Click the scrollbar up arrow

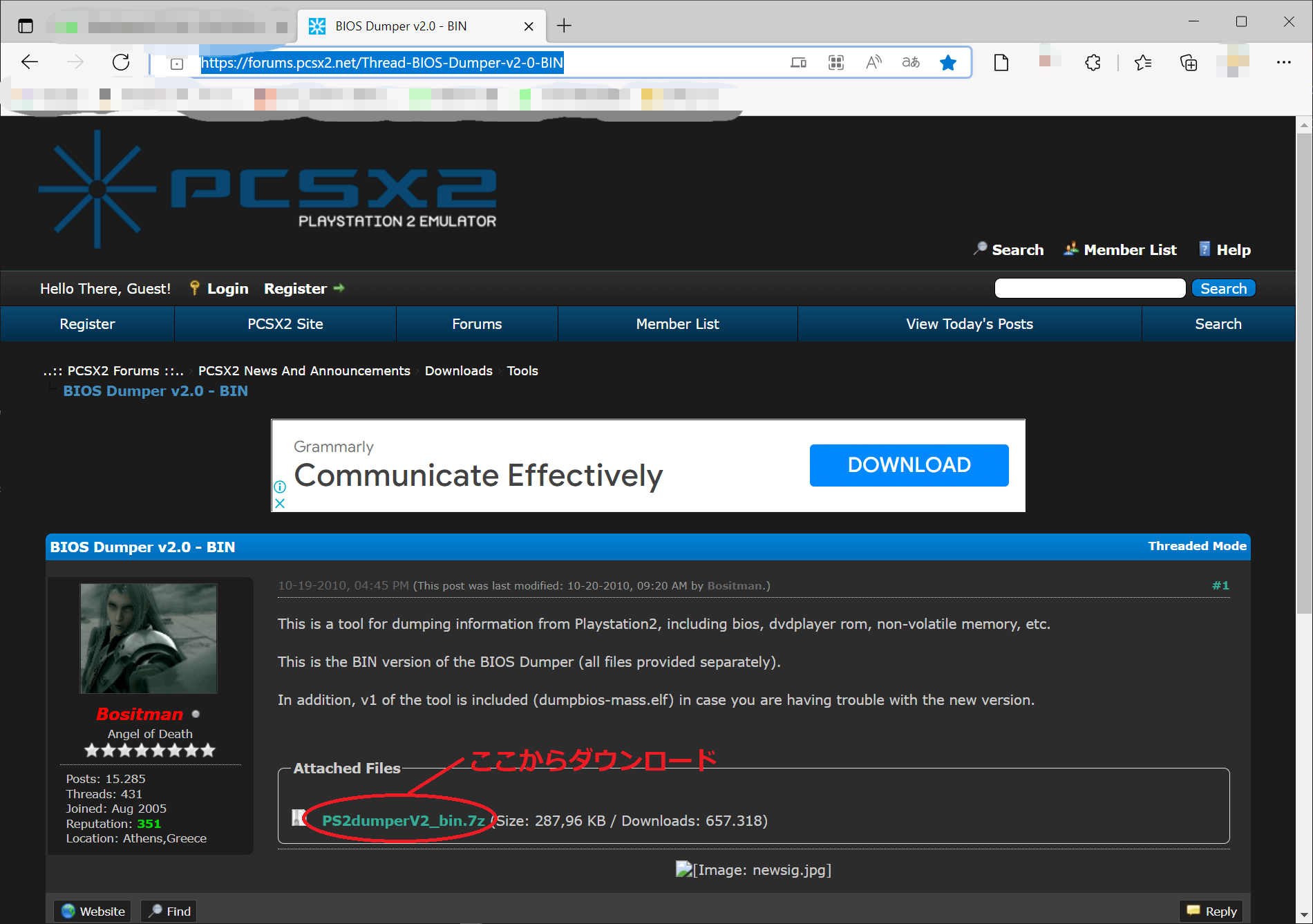[x=1304, y=125]
